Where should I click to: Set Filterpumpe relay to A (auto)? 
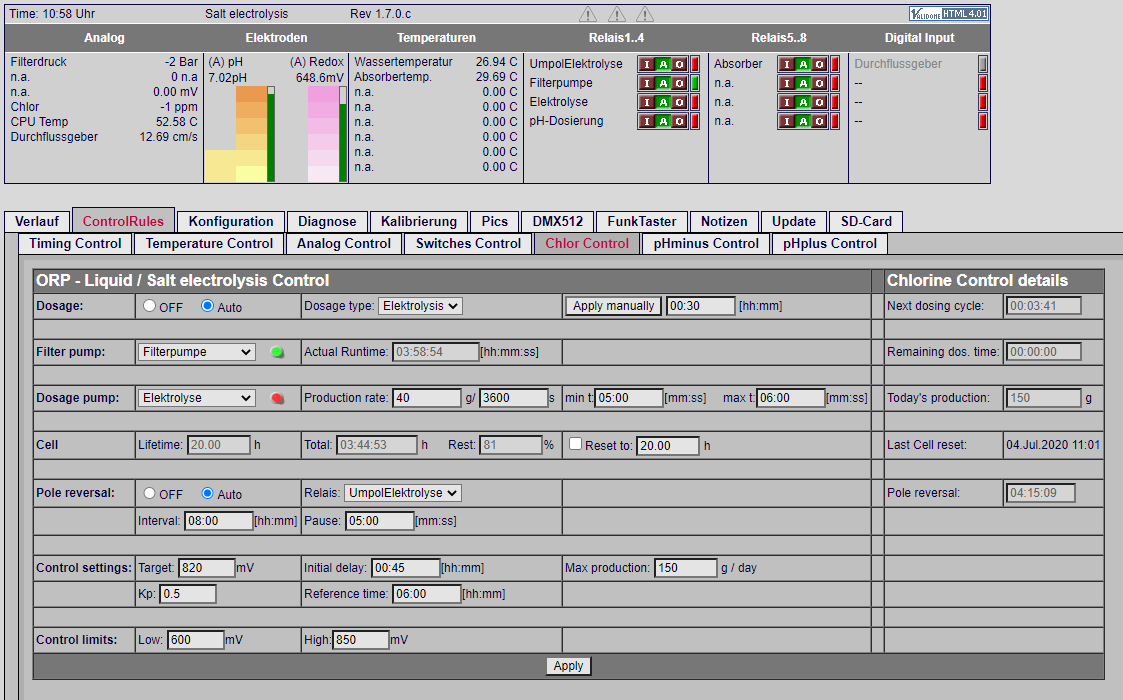pos(663,83)
